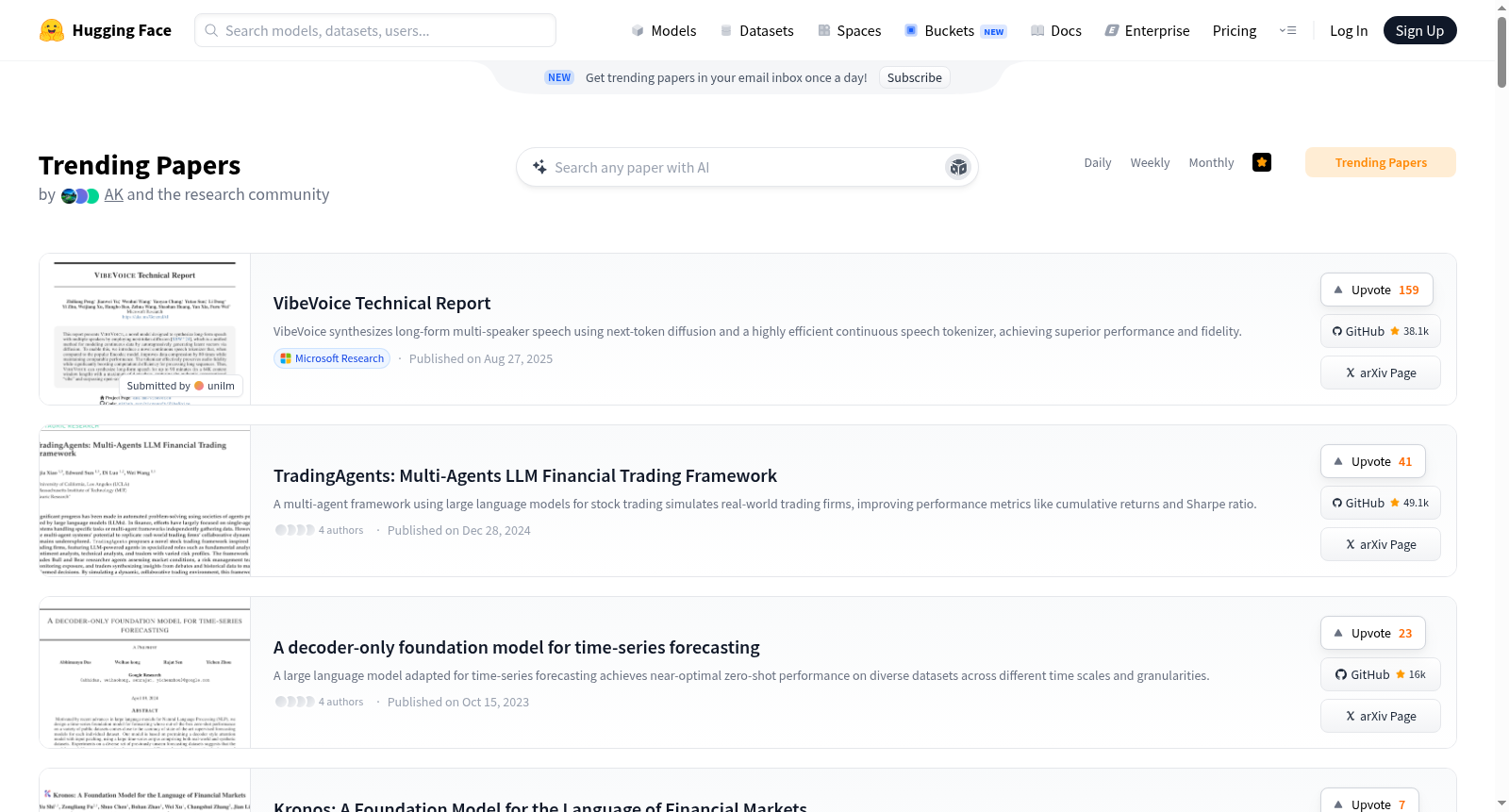Open the VibeVoice Technical Report paper title
Viewport: 1509px width, 812px height.
pyautogui.click(x=382, y=303)
